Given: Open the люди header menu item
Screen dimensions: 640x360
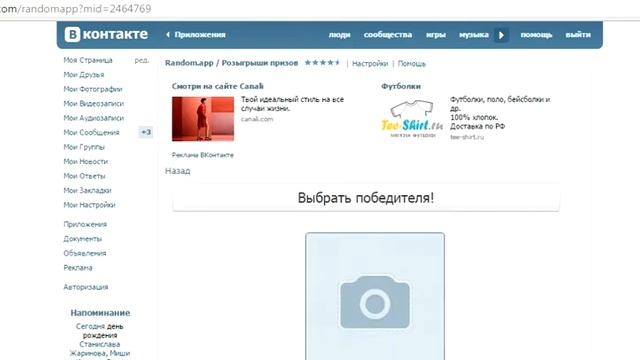Looking at the screenshot, I should (339, 35).
